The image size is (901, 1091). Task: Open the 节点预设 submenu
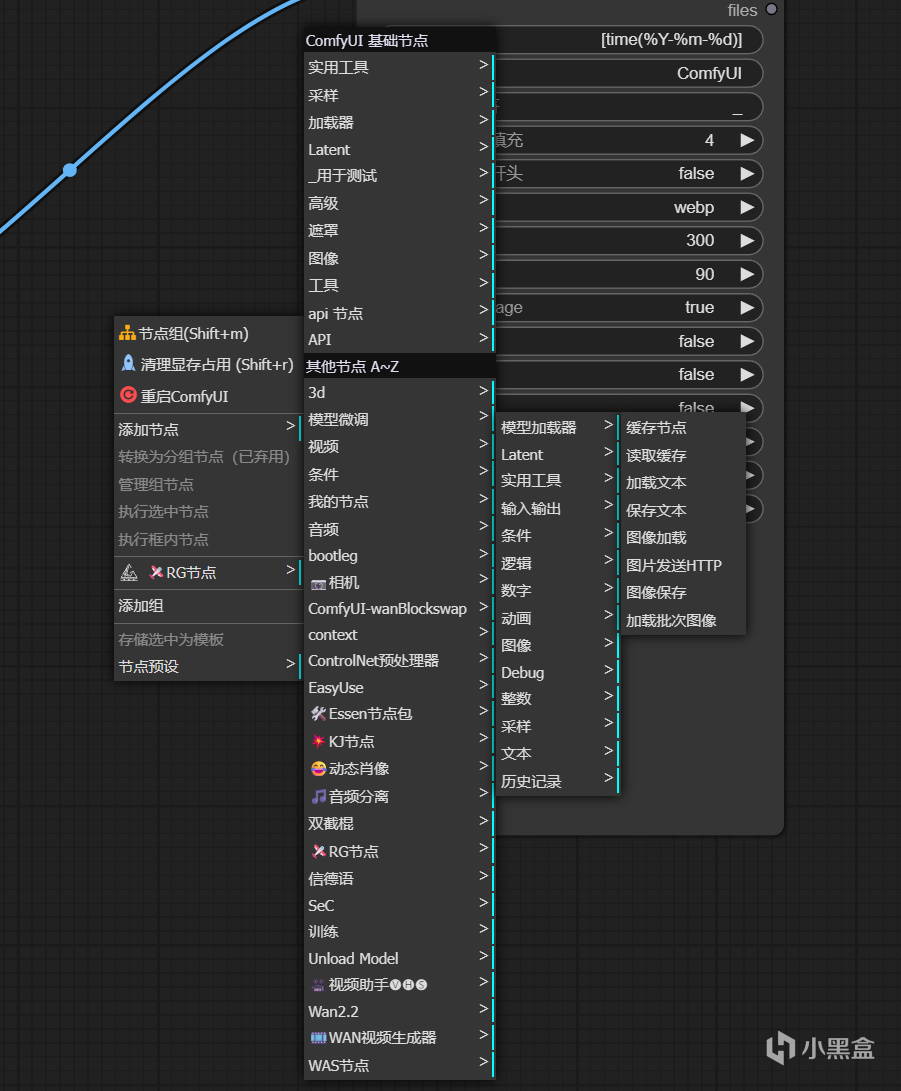207,667
